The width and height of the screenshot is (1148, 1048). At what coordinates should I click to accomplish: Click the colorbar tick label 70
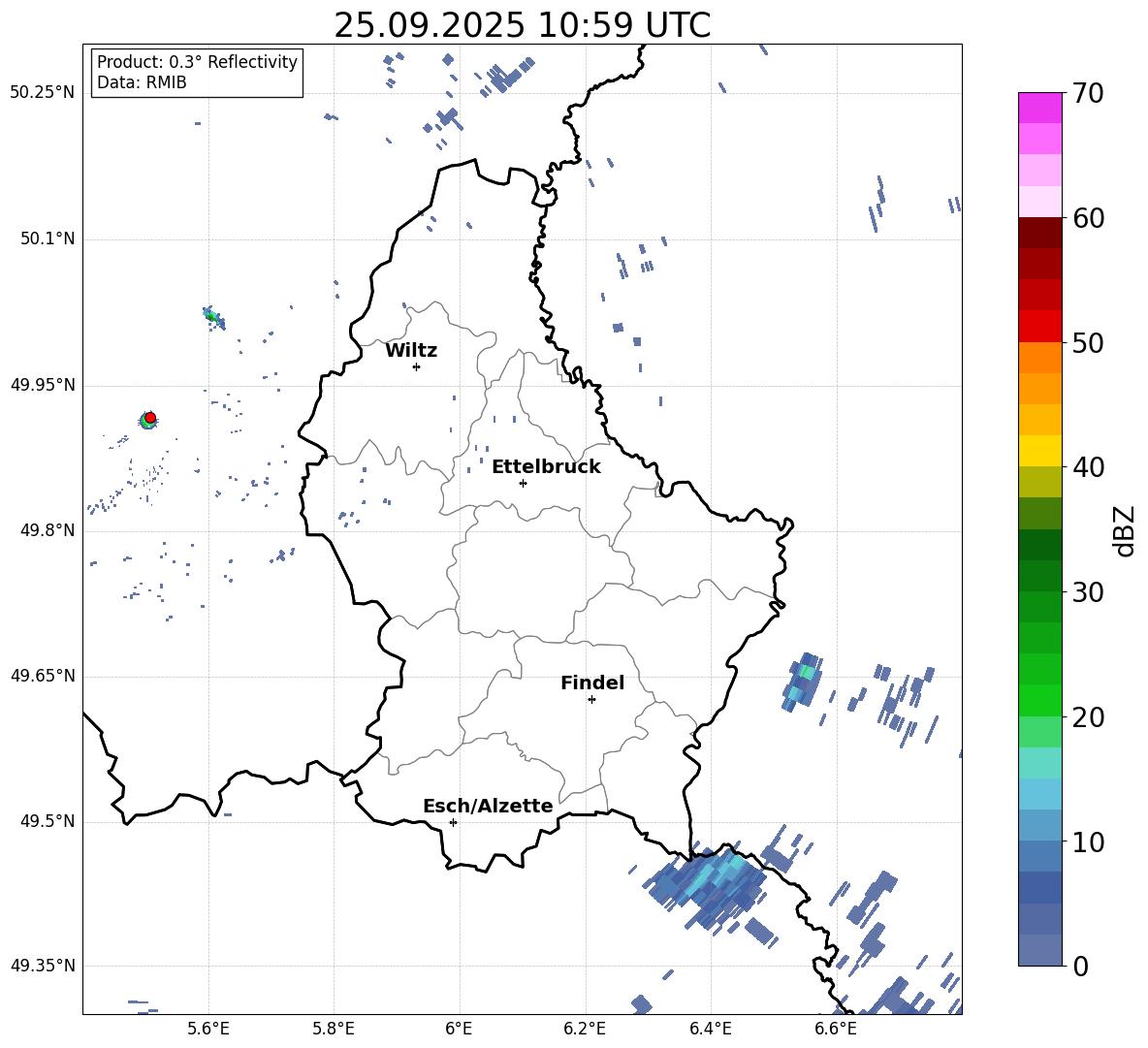click(1088, 93)
